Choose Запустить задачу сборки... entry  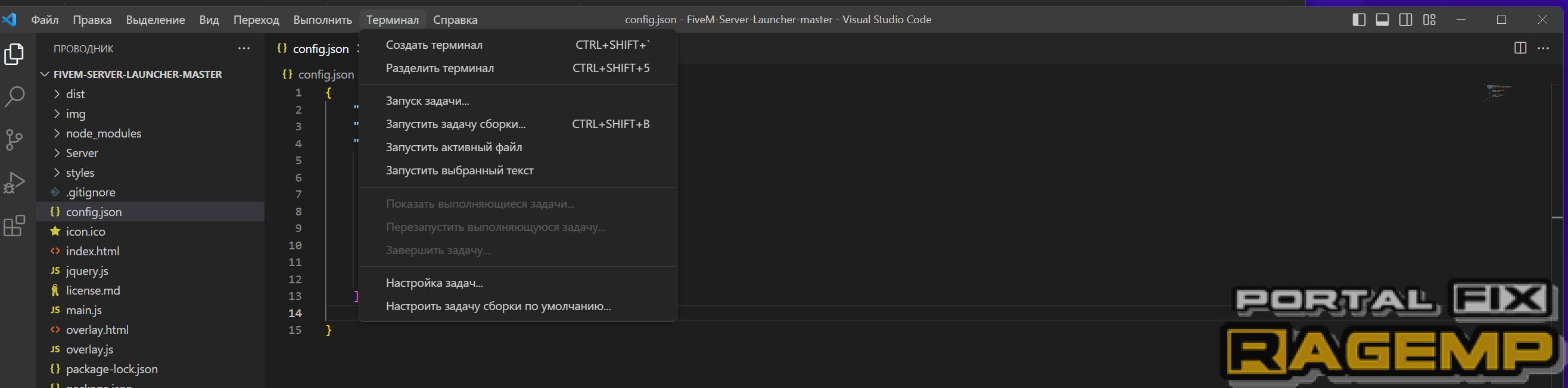pos(518,124)
